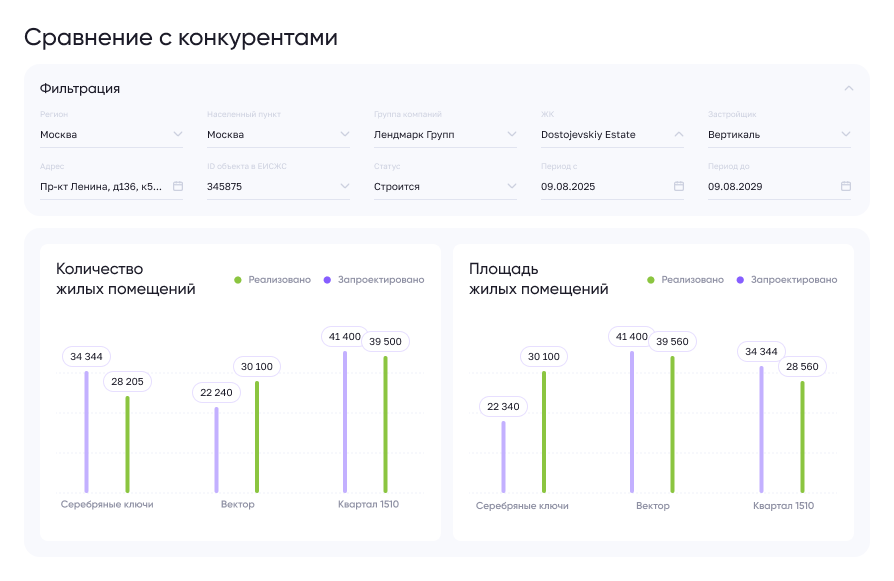Click the 30 100 label in Площадь chart
The height and width of the screenshot is (581, 894).
(544, 356)
